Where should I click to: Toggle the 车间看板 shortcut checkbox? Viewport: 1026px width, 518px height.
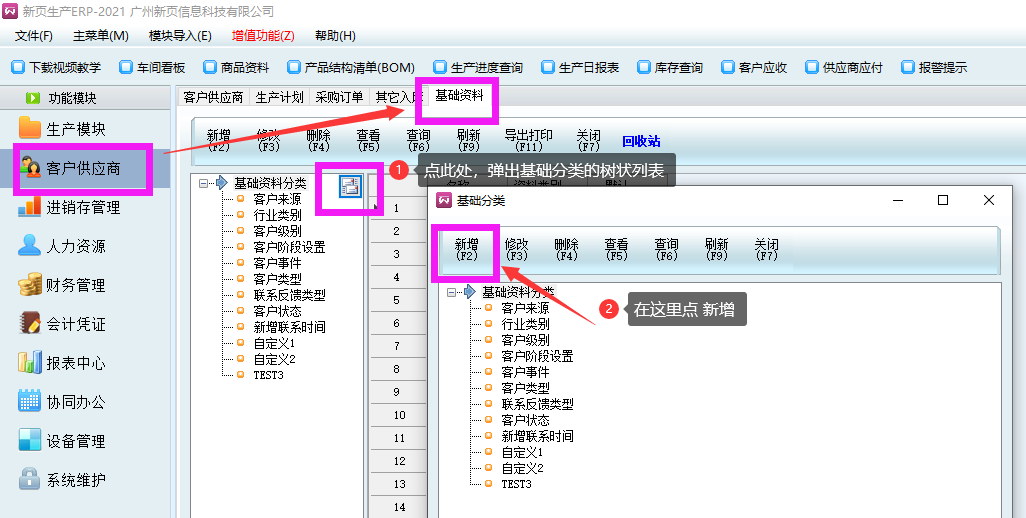125,68
